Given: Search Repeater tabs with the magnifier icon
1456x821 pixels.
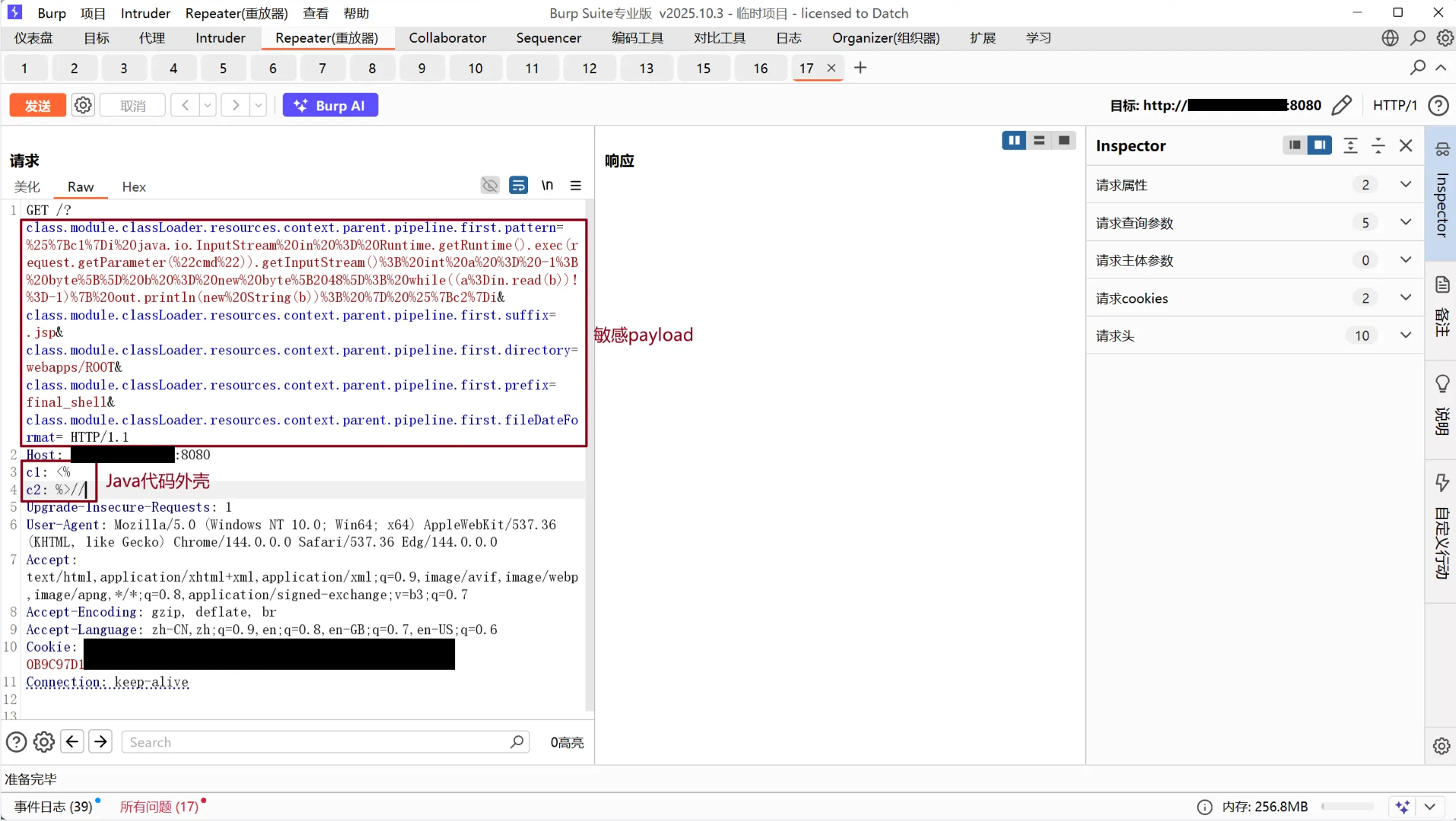Looking at the screenshot, I should tap(1417, 68).
